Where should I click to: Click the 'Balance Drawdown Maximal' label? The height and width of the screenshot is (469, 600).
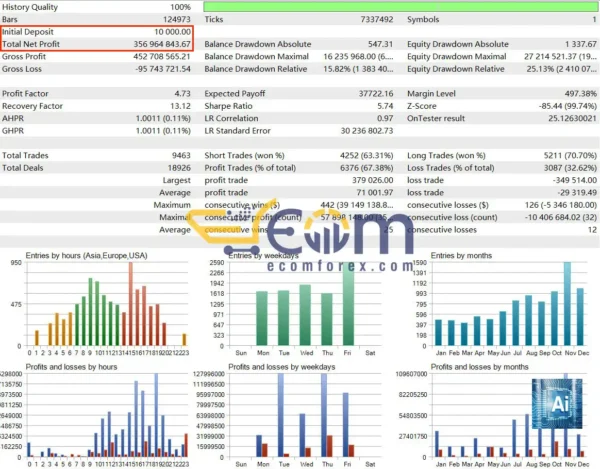256,57
